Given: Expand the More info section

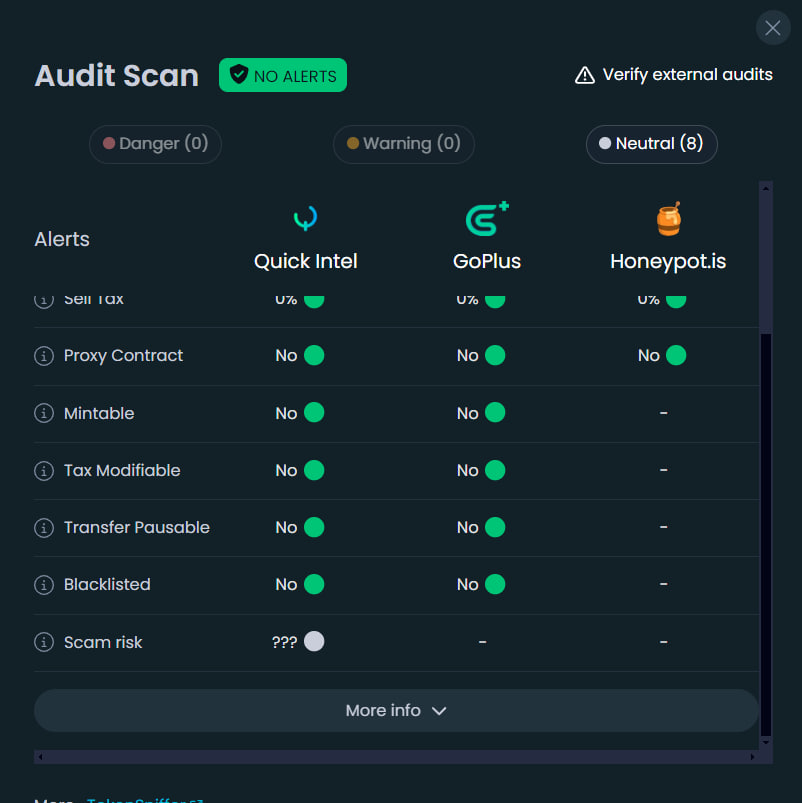Looking at the screenshot, I should [x=396, y=710].
